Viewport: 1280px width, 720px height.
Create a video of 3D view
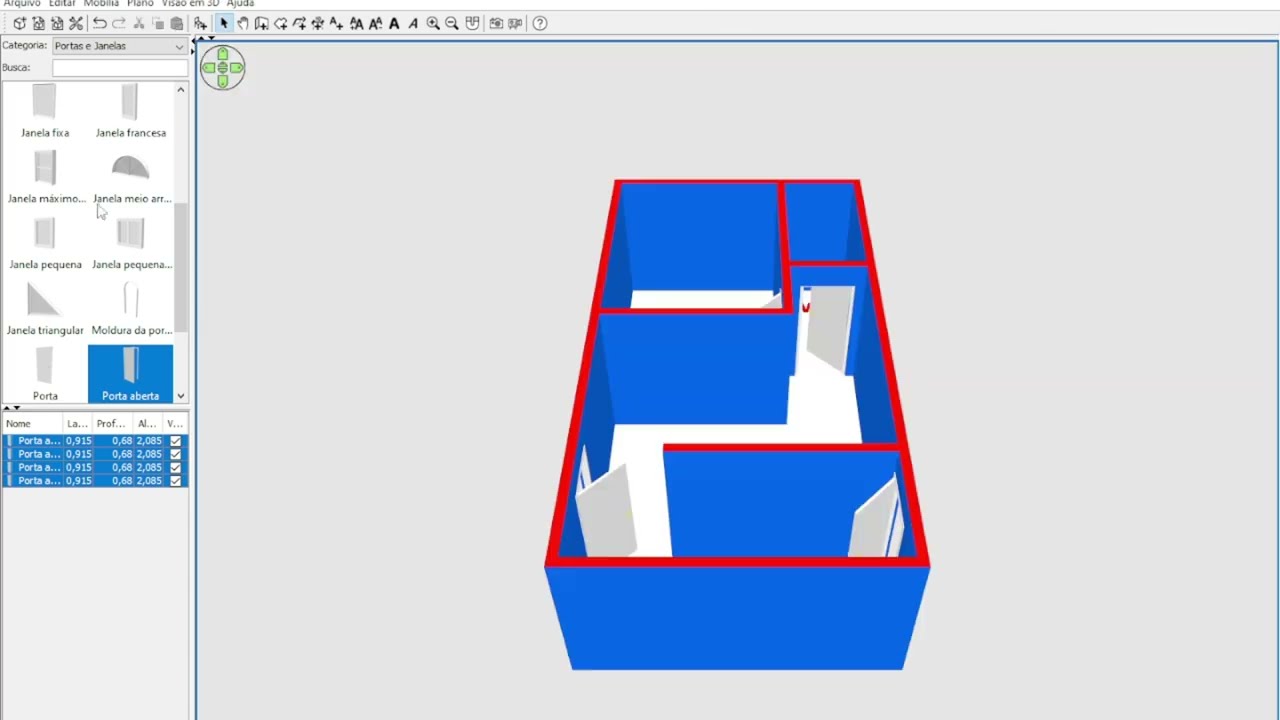point(515,23)
